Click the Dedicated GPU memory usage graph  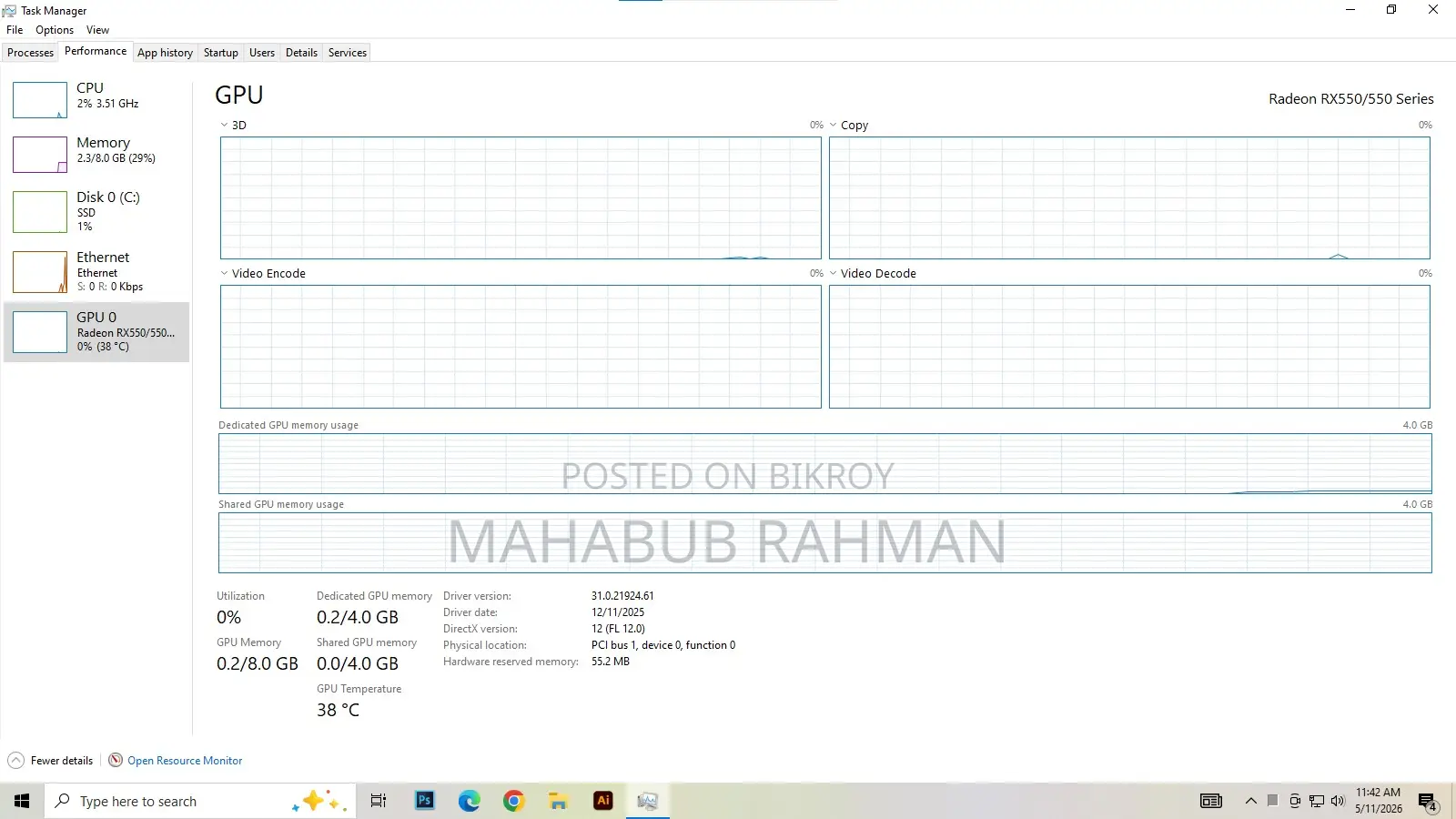point(825,464)
